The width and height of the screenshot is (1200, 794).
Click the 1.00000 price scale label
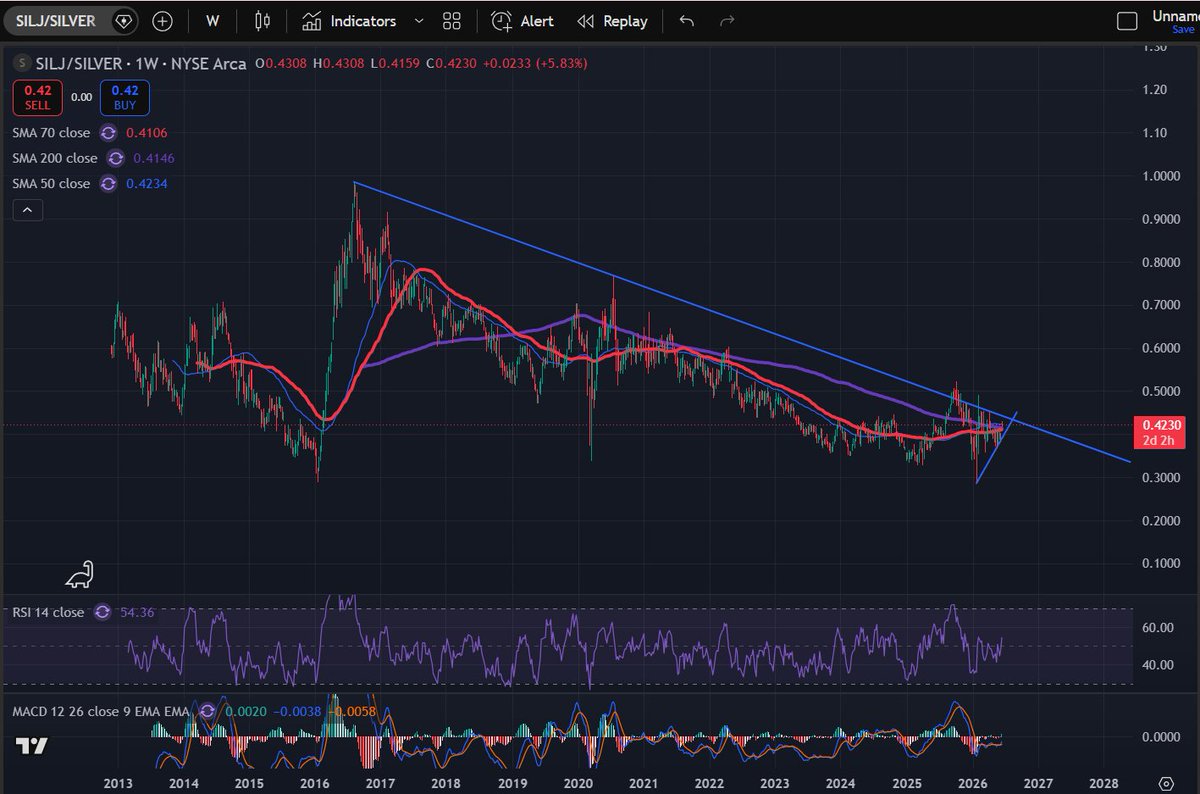1160,176
